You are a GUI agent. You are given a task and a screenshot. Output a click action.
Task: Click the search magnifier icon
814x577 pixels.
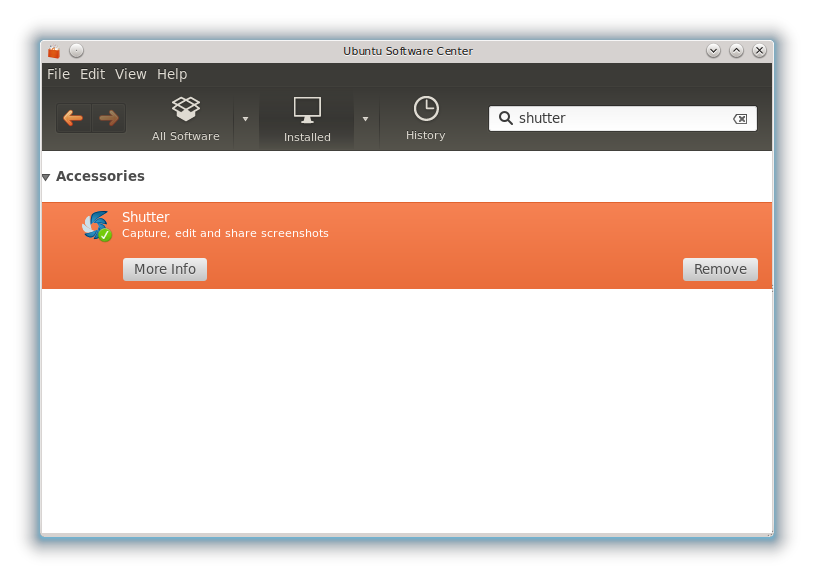[x=505, y=118]
